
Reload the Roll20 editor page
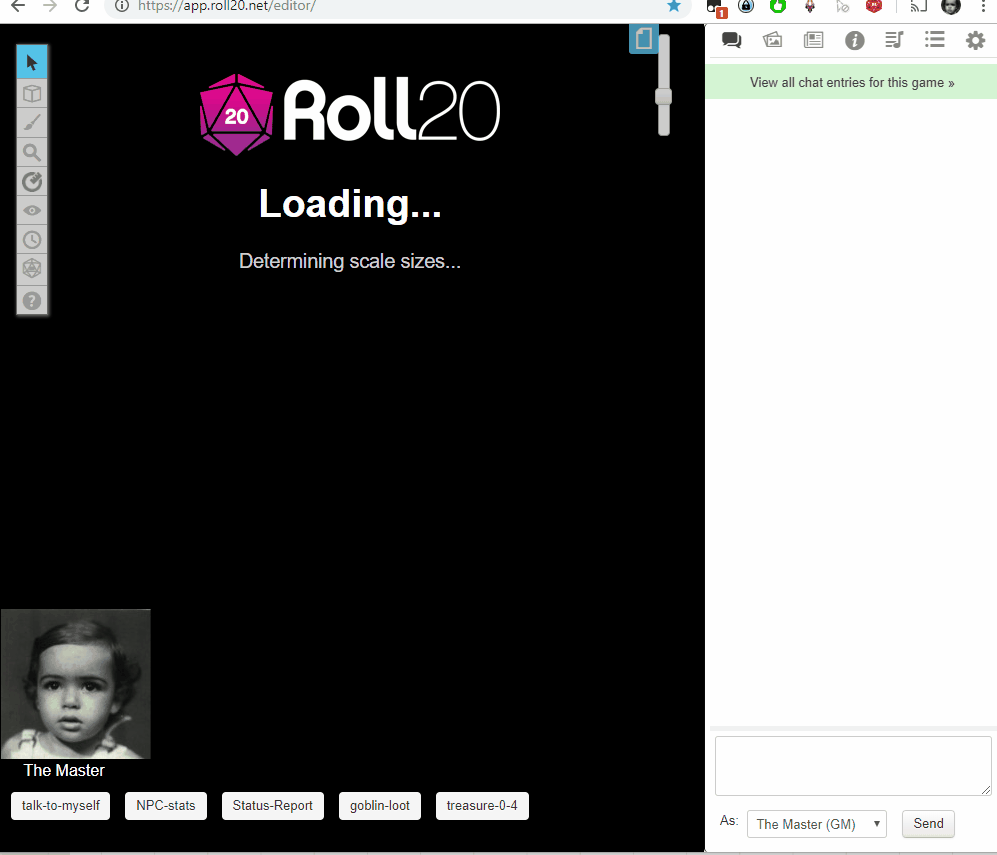click(x=81, y=6)
